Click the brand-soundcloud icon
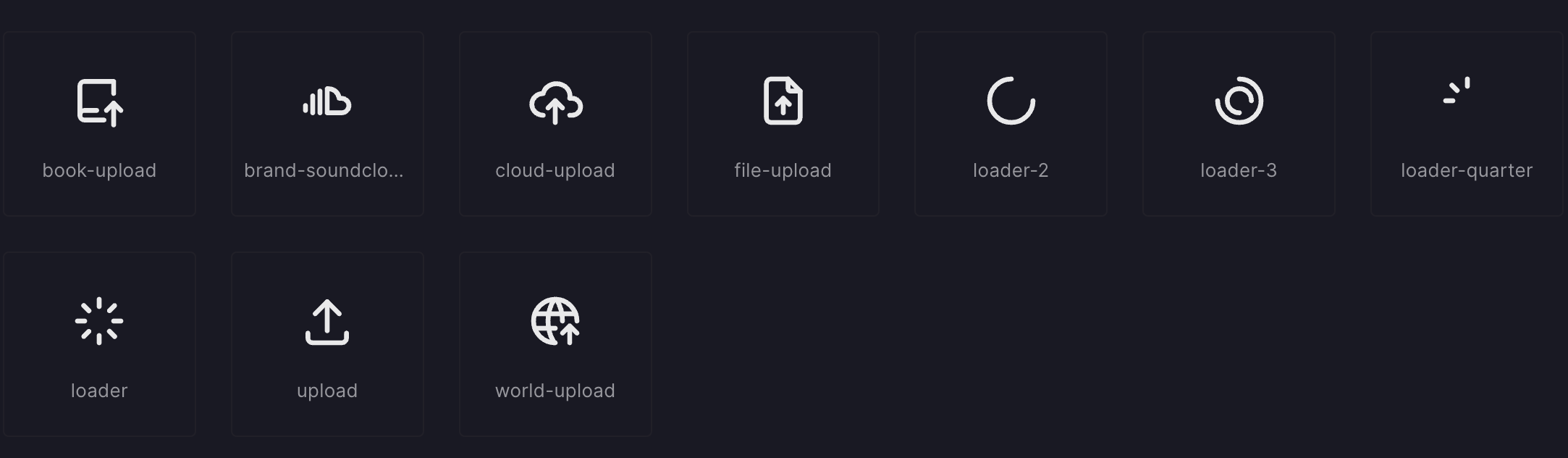This screenshot has height=458, width=1568. [x=326, y=102]
